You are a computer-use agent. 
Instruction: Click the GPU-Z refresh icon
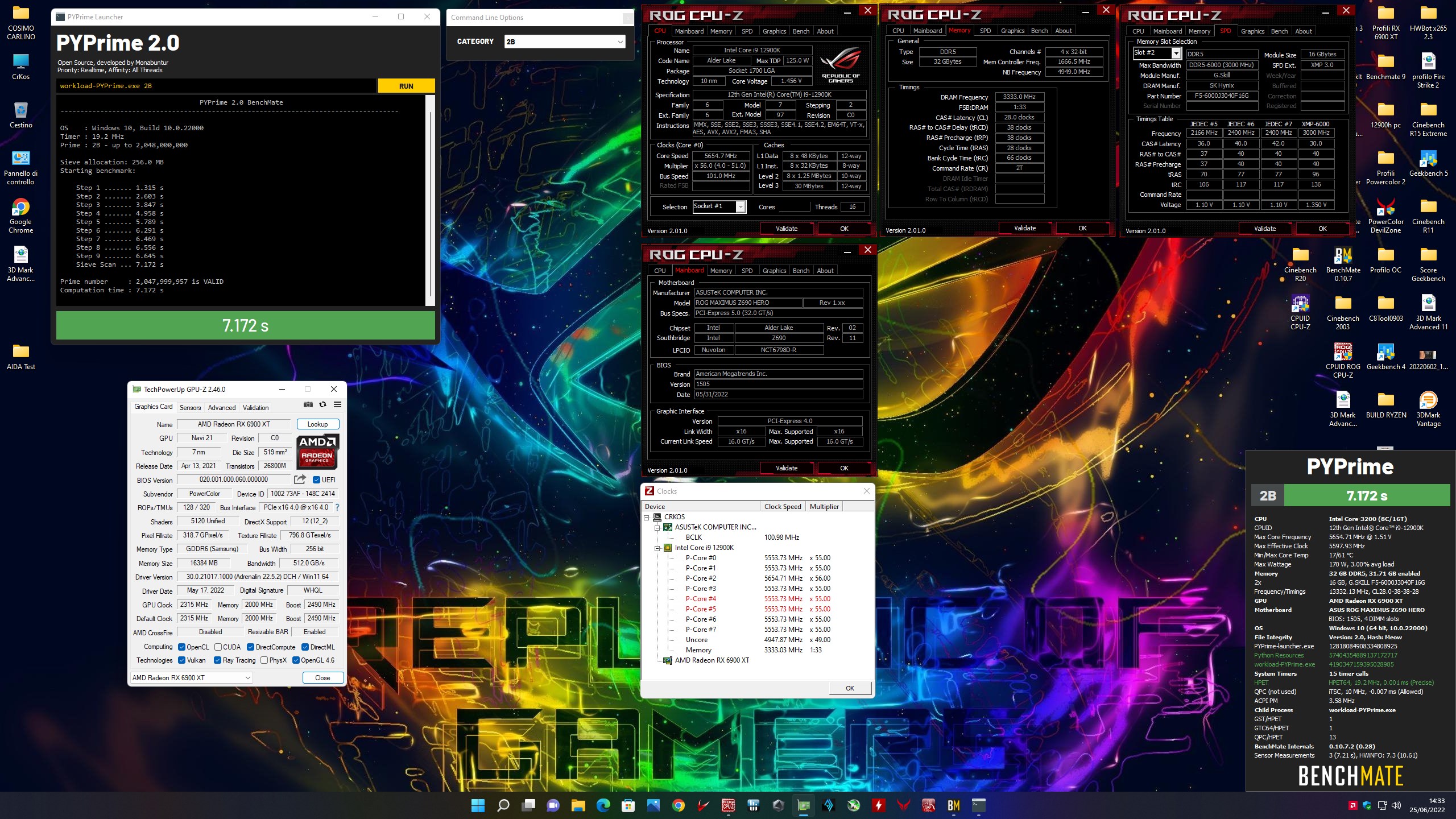coord(322,404)
